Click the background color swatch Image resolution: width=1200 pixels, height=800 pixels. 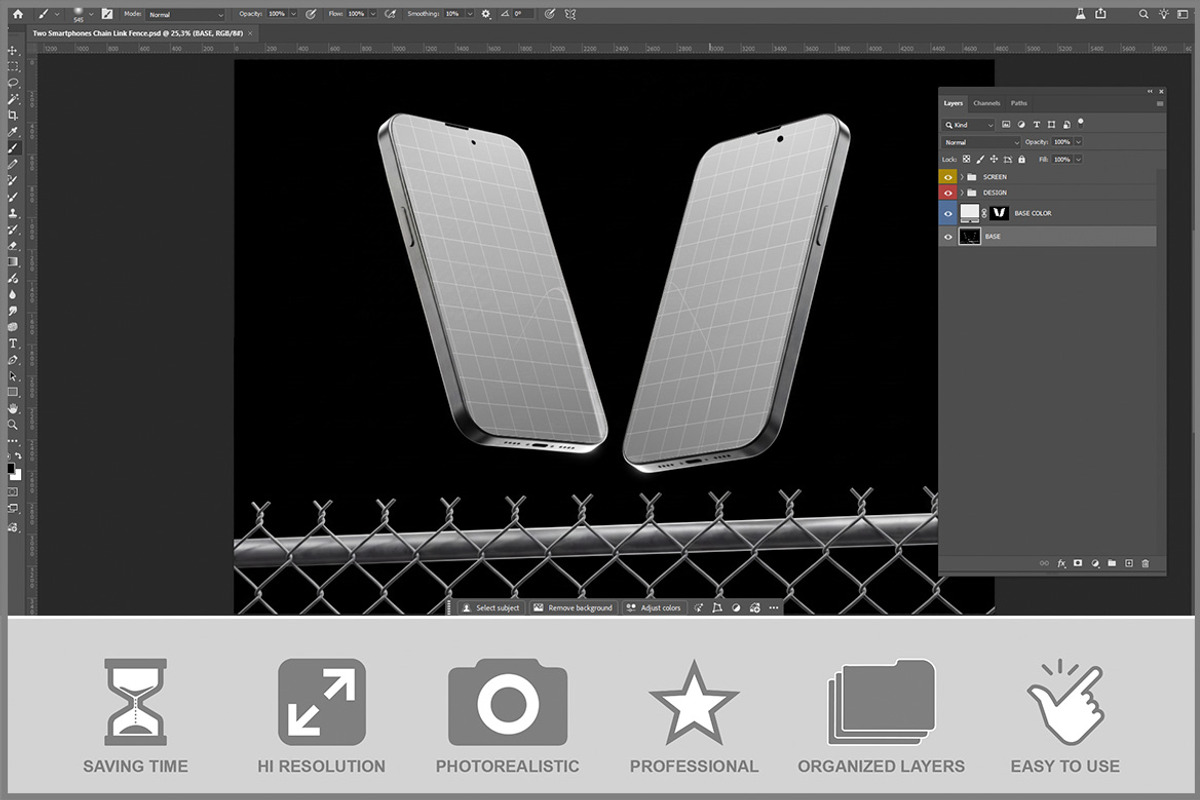(16, 476)
